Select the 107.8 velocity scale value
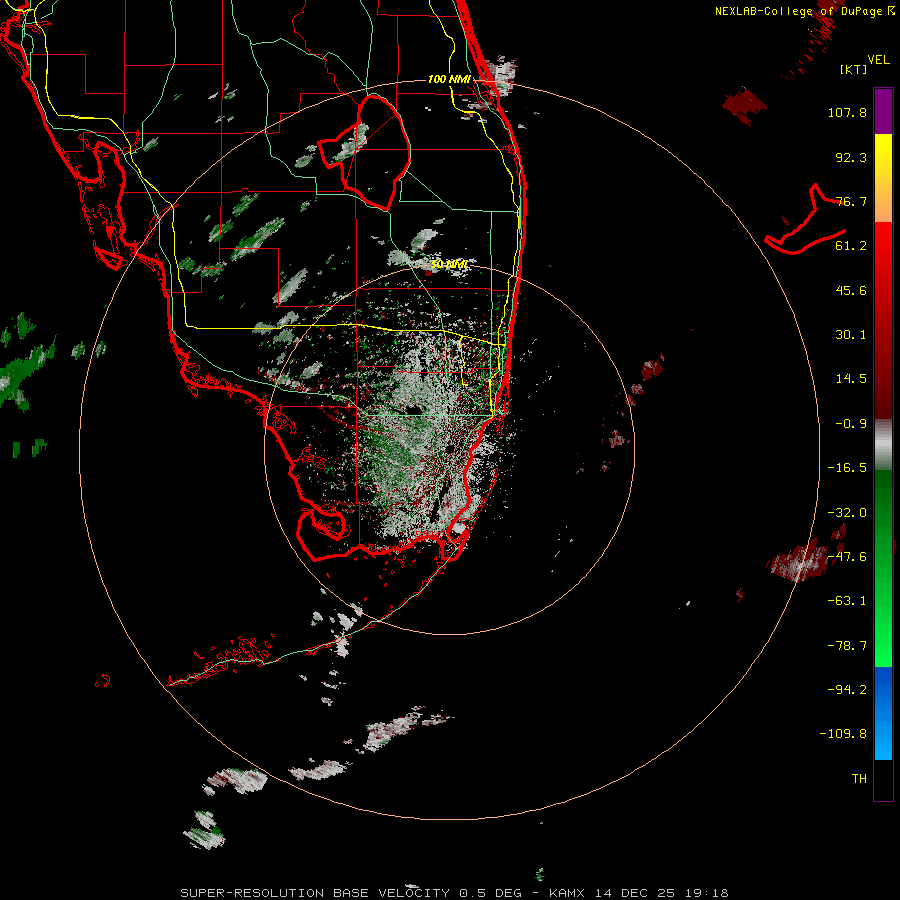This screenshot has height=900, width=900. 847,112
